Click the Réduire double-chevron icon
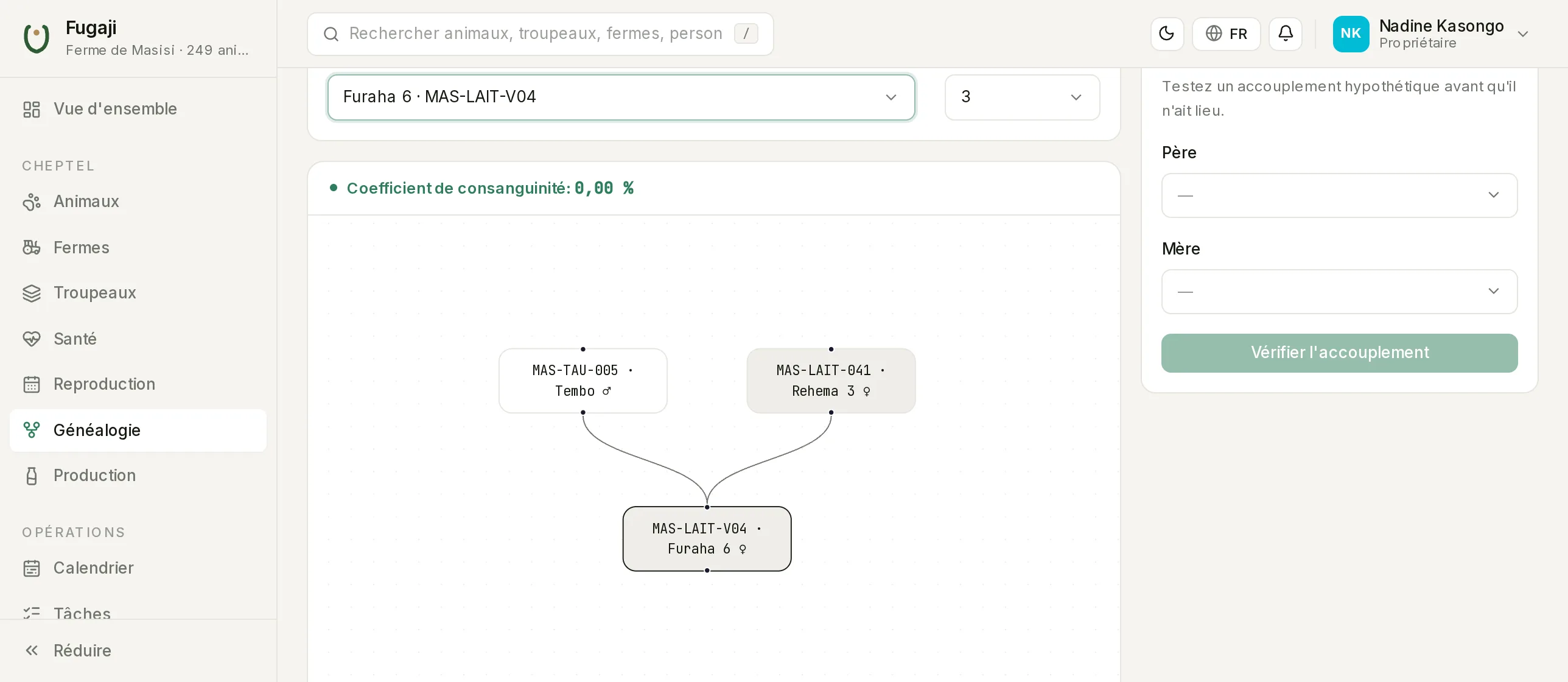 (x=32, y=651)
